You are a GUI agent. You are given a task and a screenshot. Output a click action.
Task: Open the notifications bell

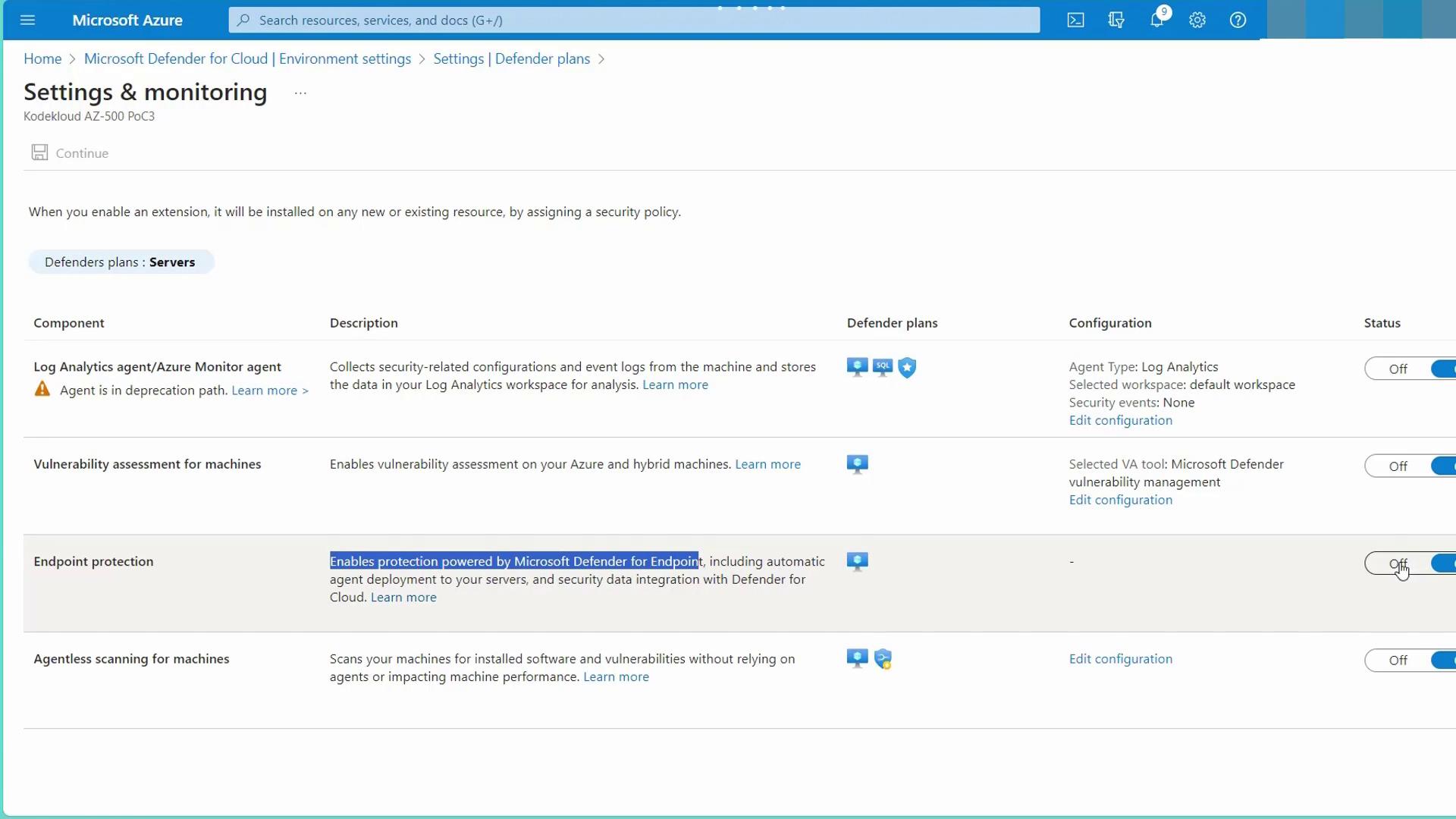[x=1156, y=20]
